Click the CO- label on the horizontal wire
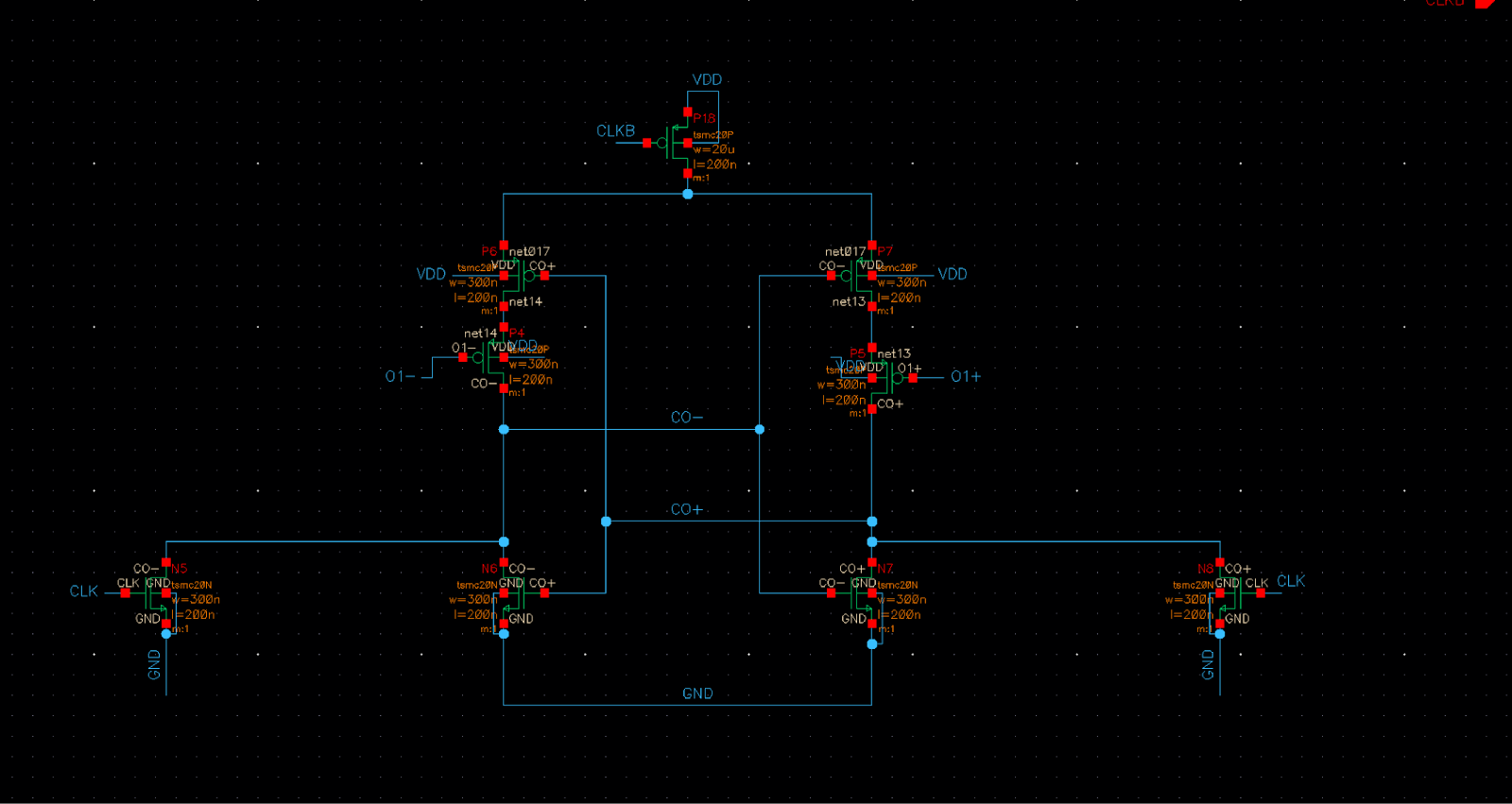 [687, 417]
